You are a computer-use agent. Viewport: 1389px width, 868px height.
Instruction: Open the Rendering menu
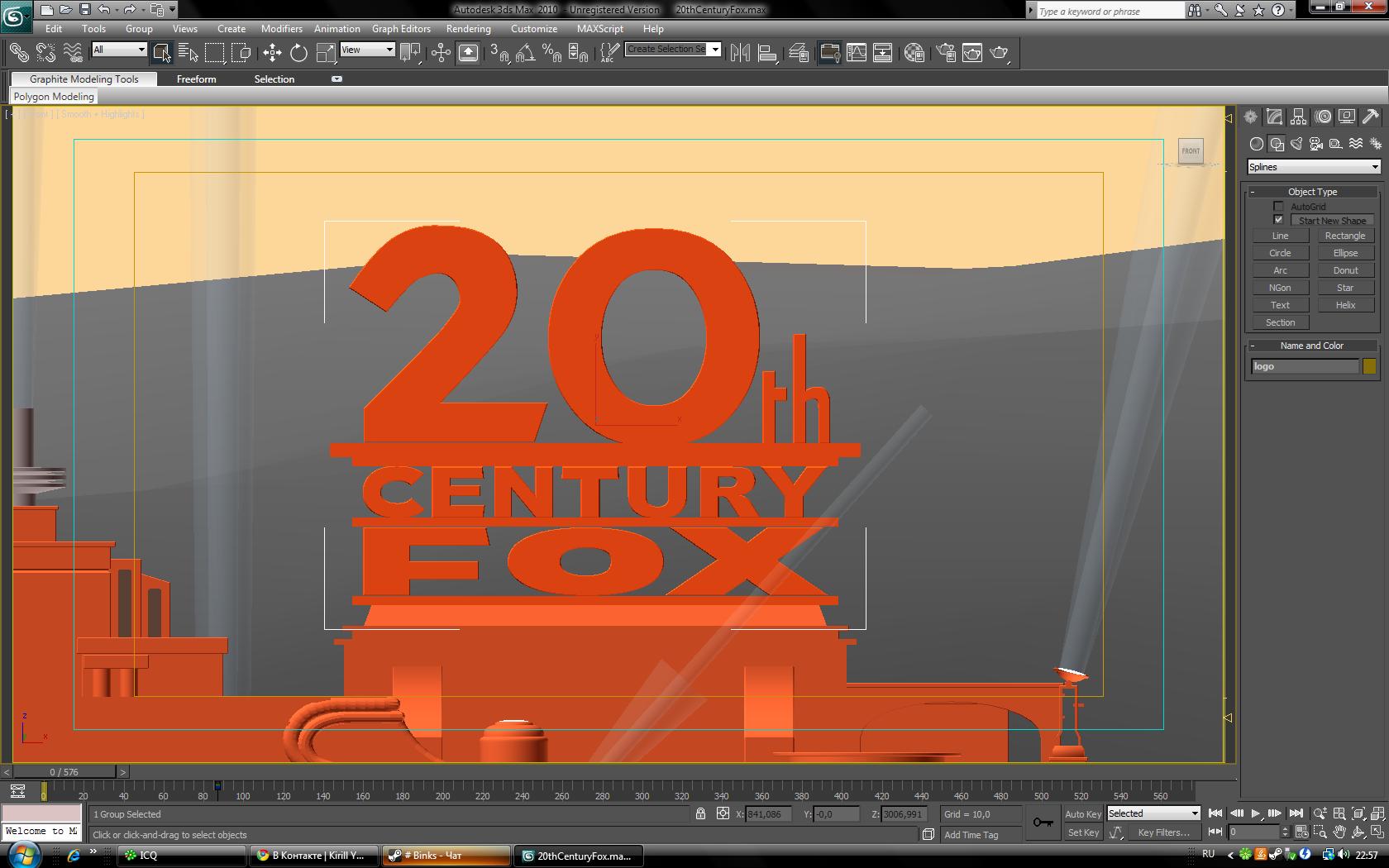click(x=468, y=29)
